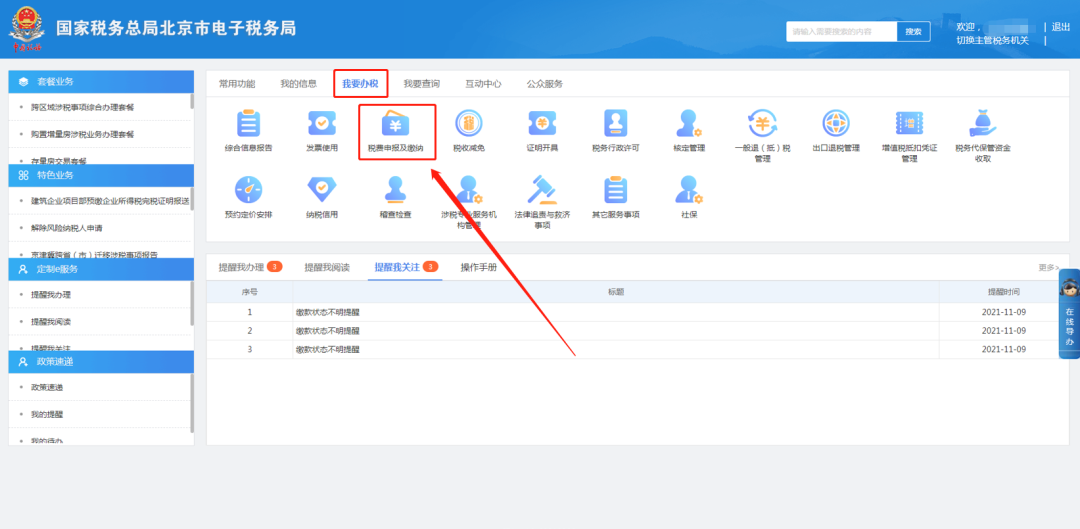Open 提醒我办理 in the sidebar
The image size is (1080, 529).
coord(51,295)
